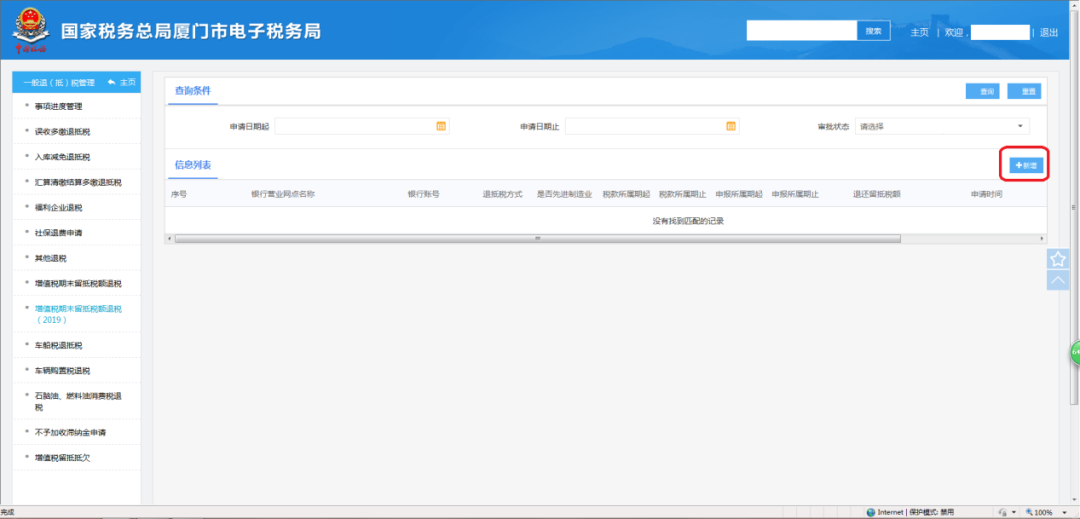Click the 申请时间 column header
Screen dimensions: 1080x519
986,194
